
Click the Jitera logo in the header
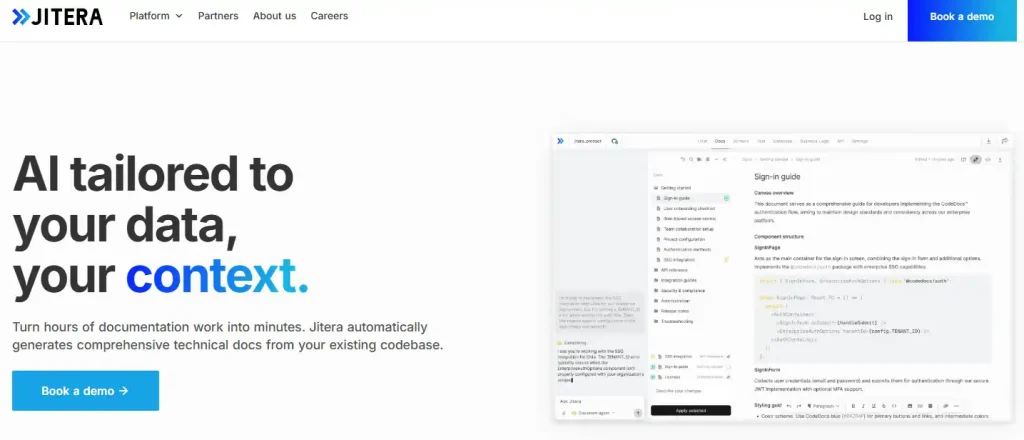pos(57,16)
